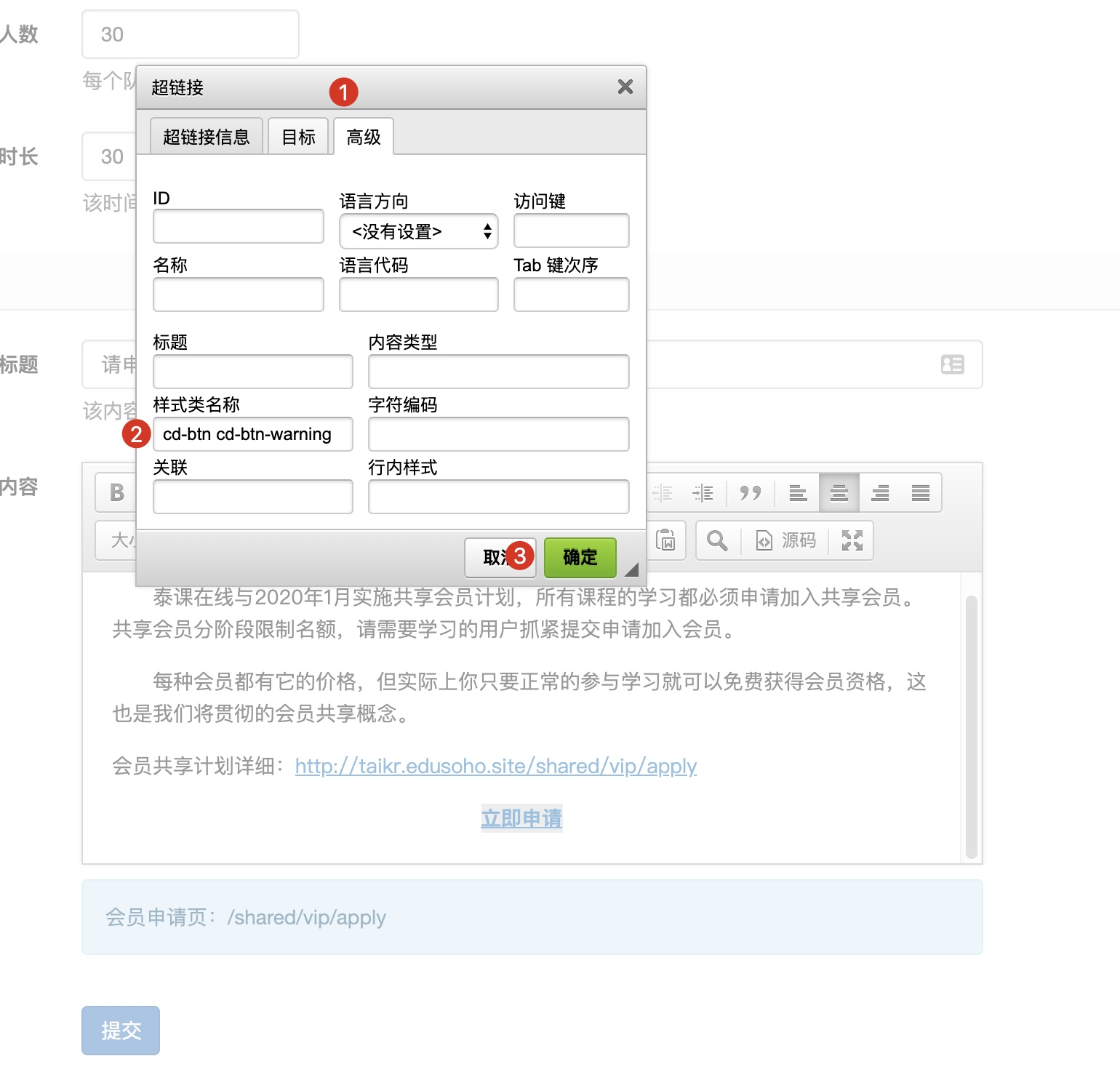Screen dimensions: 1120x1072
Task: Center align the text
Action: 839,493
